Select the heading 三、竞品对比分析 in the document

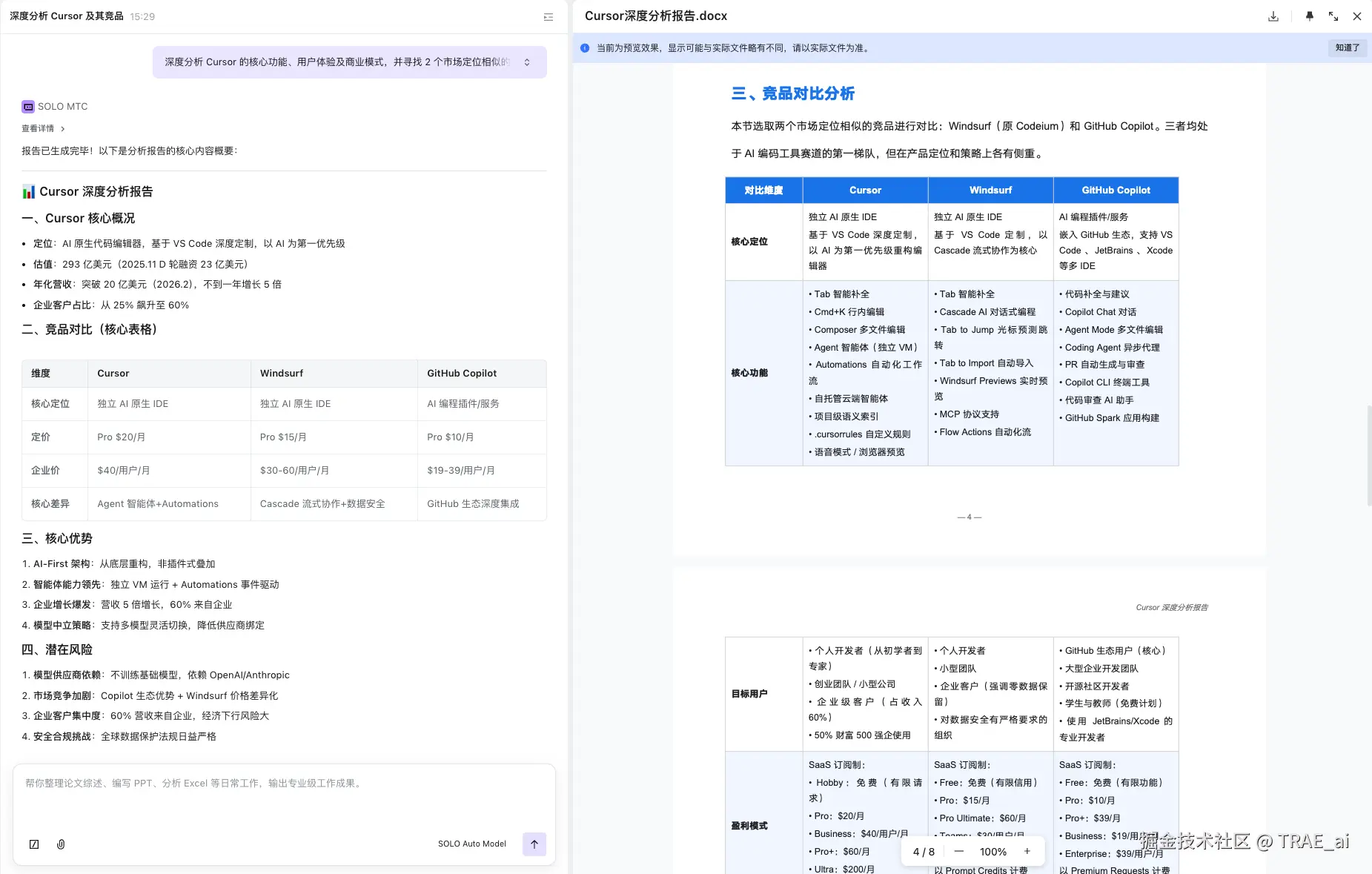pyautogui.click(x=792, y=93)
